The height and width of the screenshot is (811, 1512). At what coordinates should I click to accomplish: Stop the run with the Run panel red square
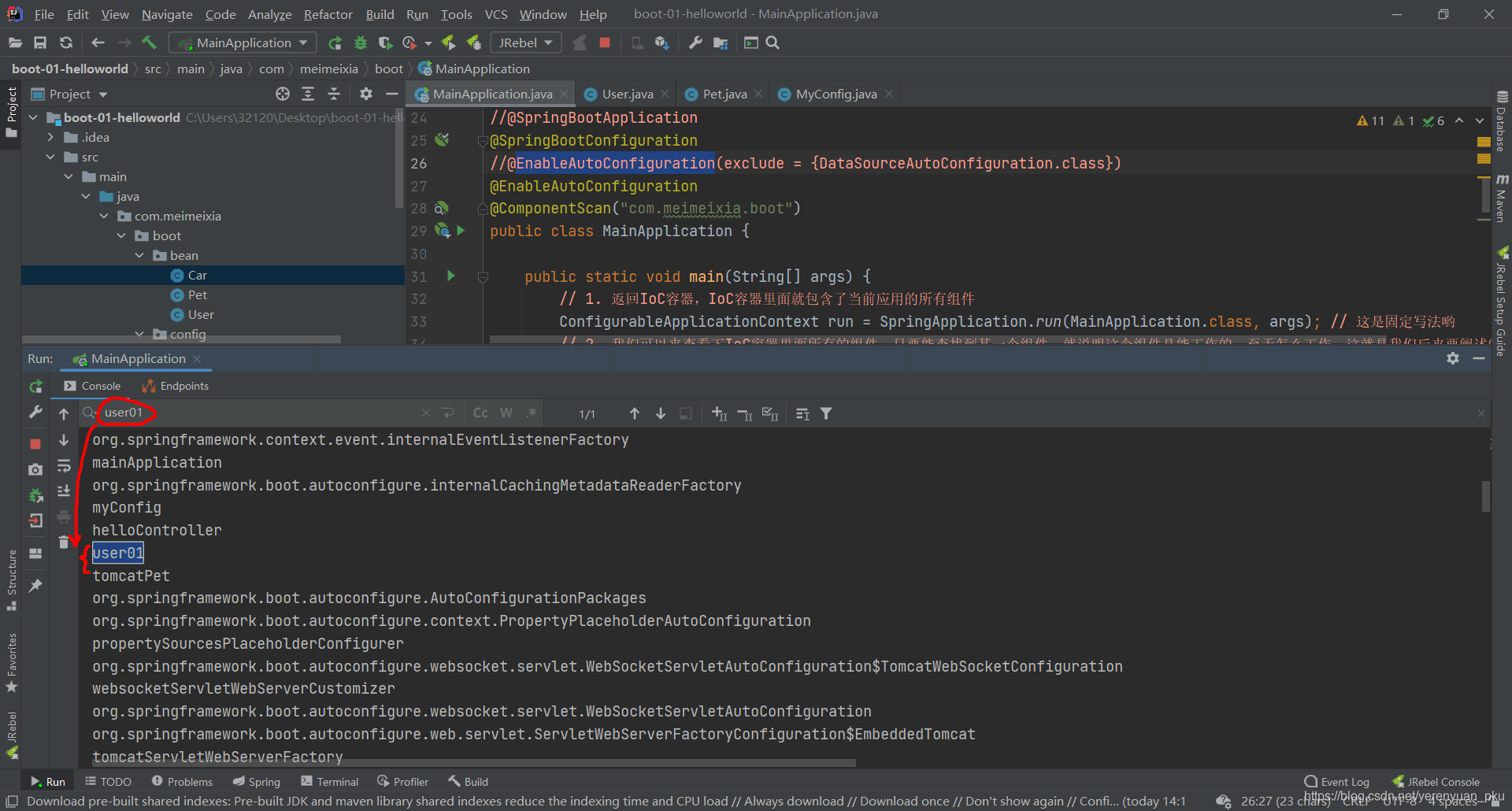pos(35,444)
